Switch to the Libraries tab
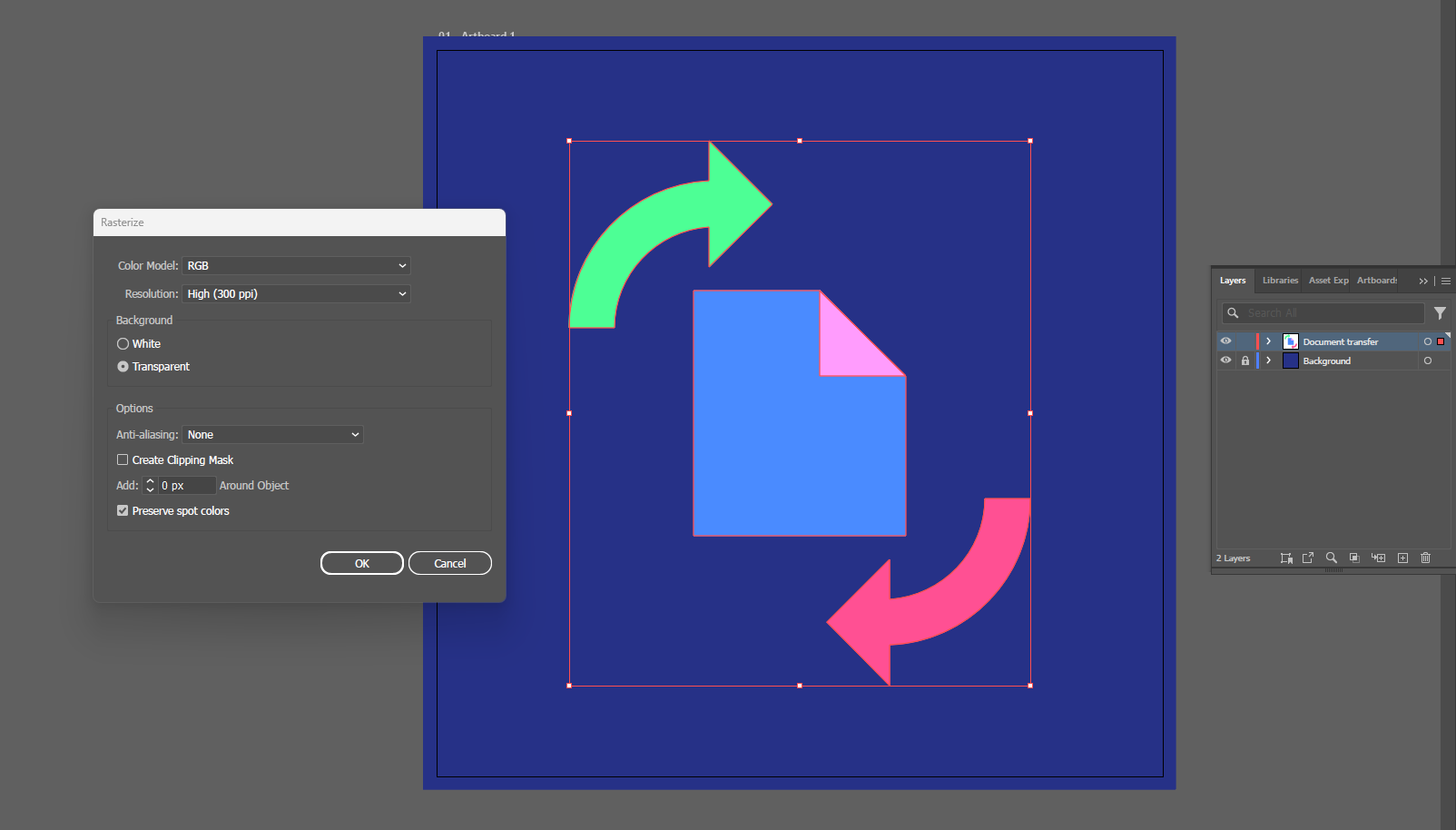Viewport: 1456px width, 830px height. (1279, 281)
